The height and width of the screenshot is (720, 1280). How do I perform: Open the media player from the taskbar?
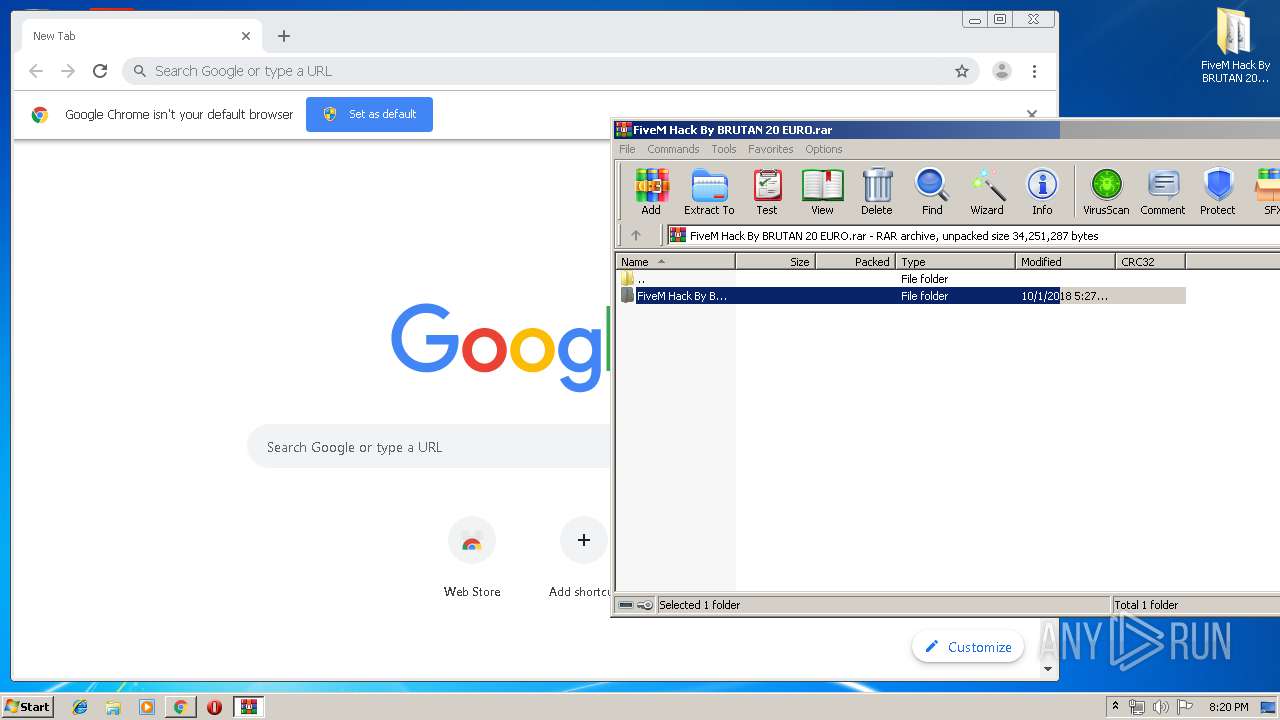coord(147,707)
